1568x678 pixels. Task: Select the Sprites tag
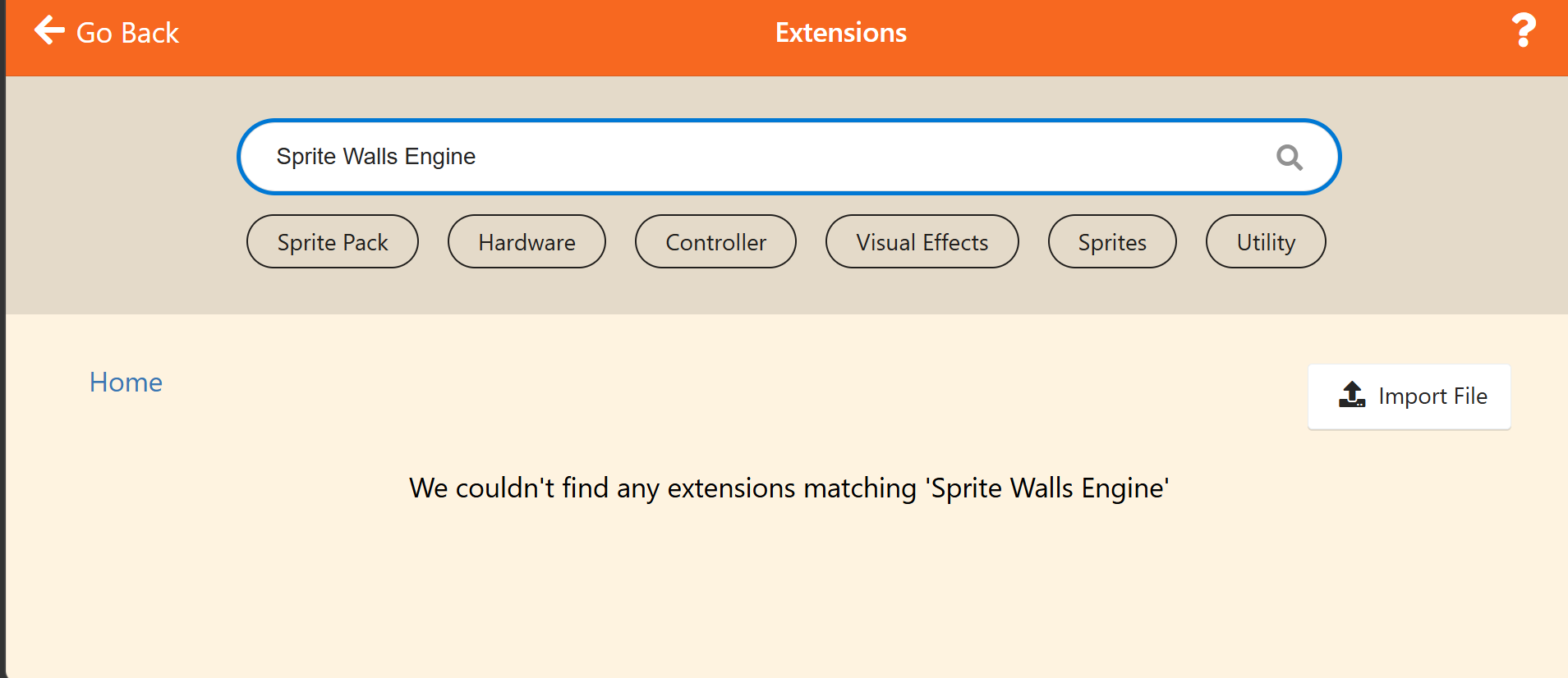tap(1112, 241)
